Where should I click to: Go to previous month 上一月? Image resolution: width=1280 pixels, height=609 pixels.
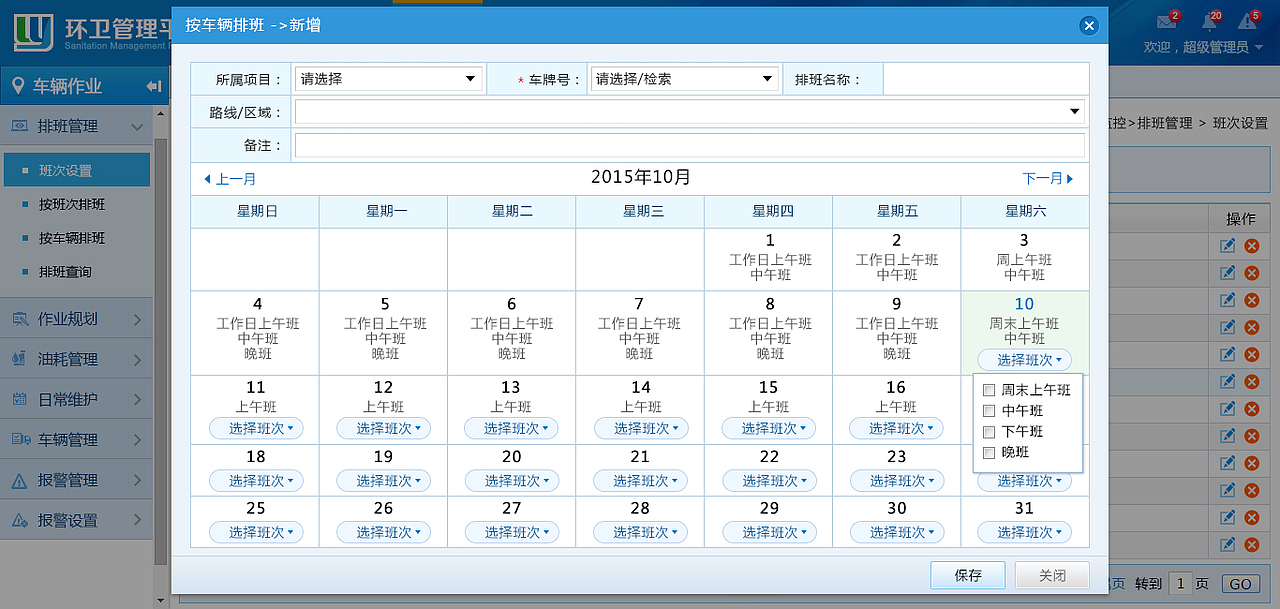coord(230,179)
